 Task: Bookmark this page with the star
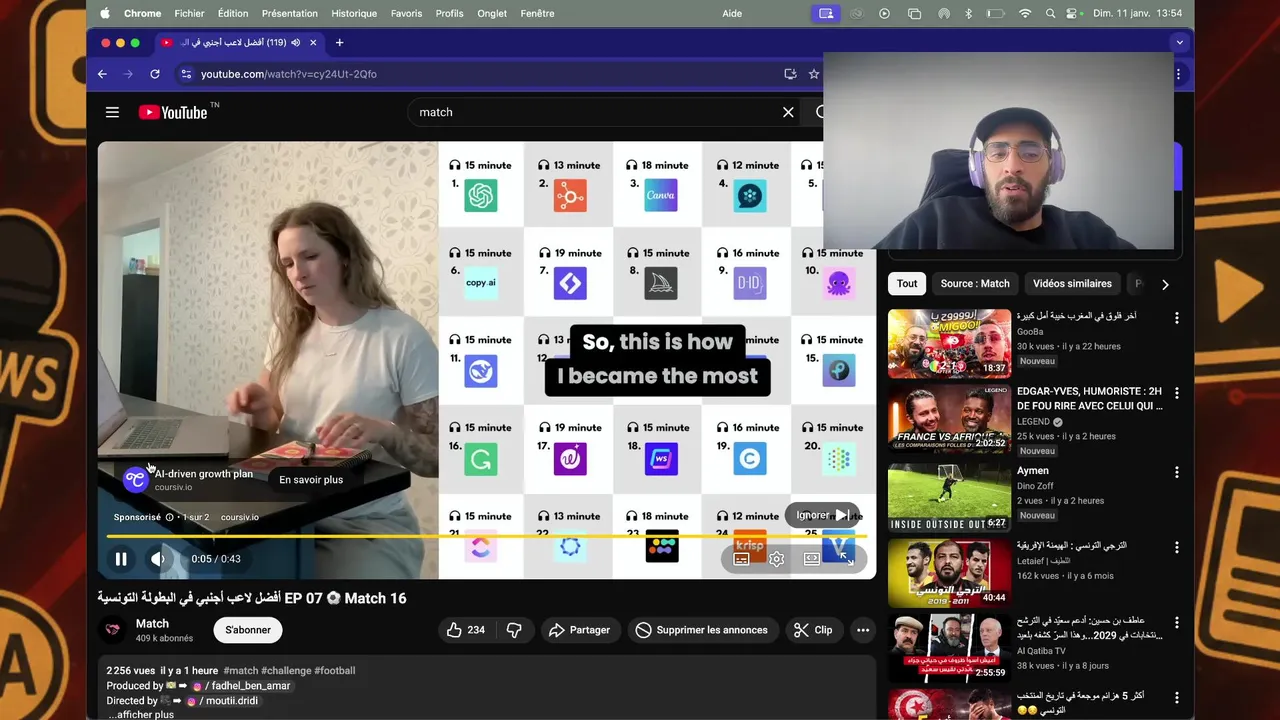(x=814, y=74)
